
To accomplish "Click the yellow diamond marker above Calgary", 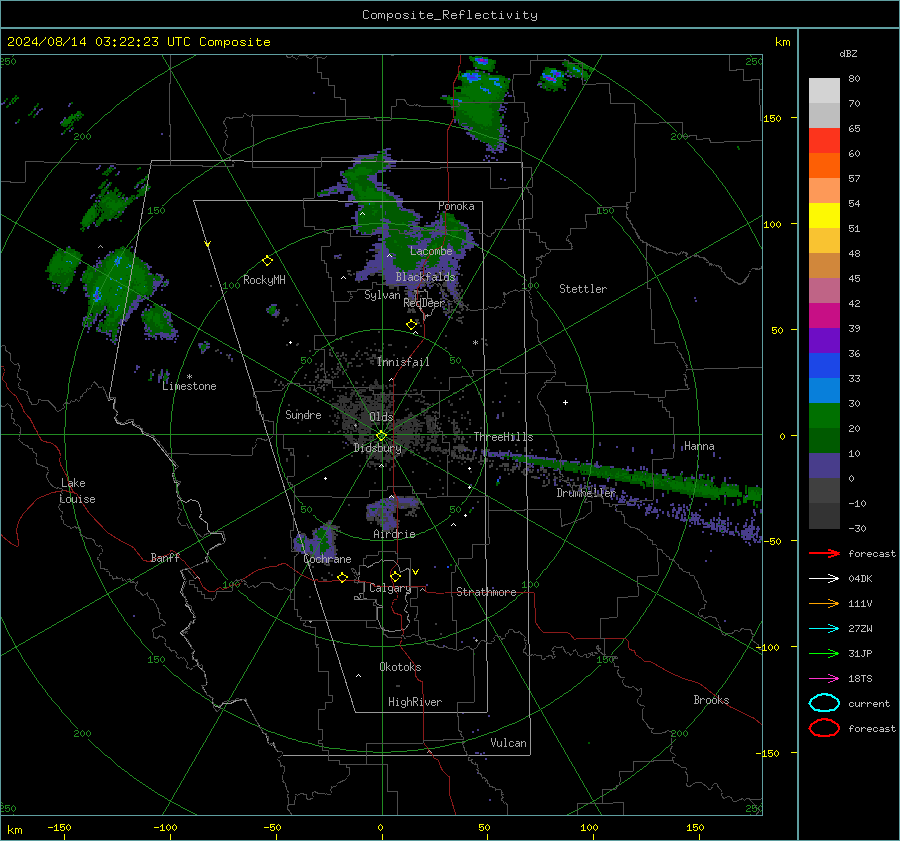I will [x=395, y=576].
